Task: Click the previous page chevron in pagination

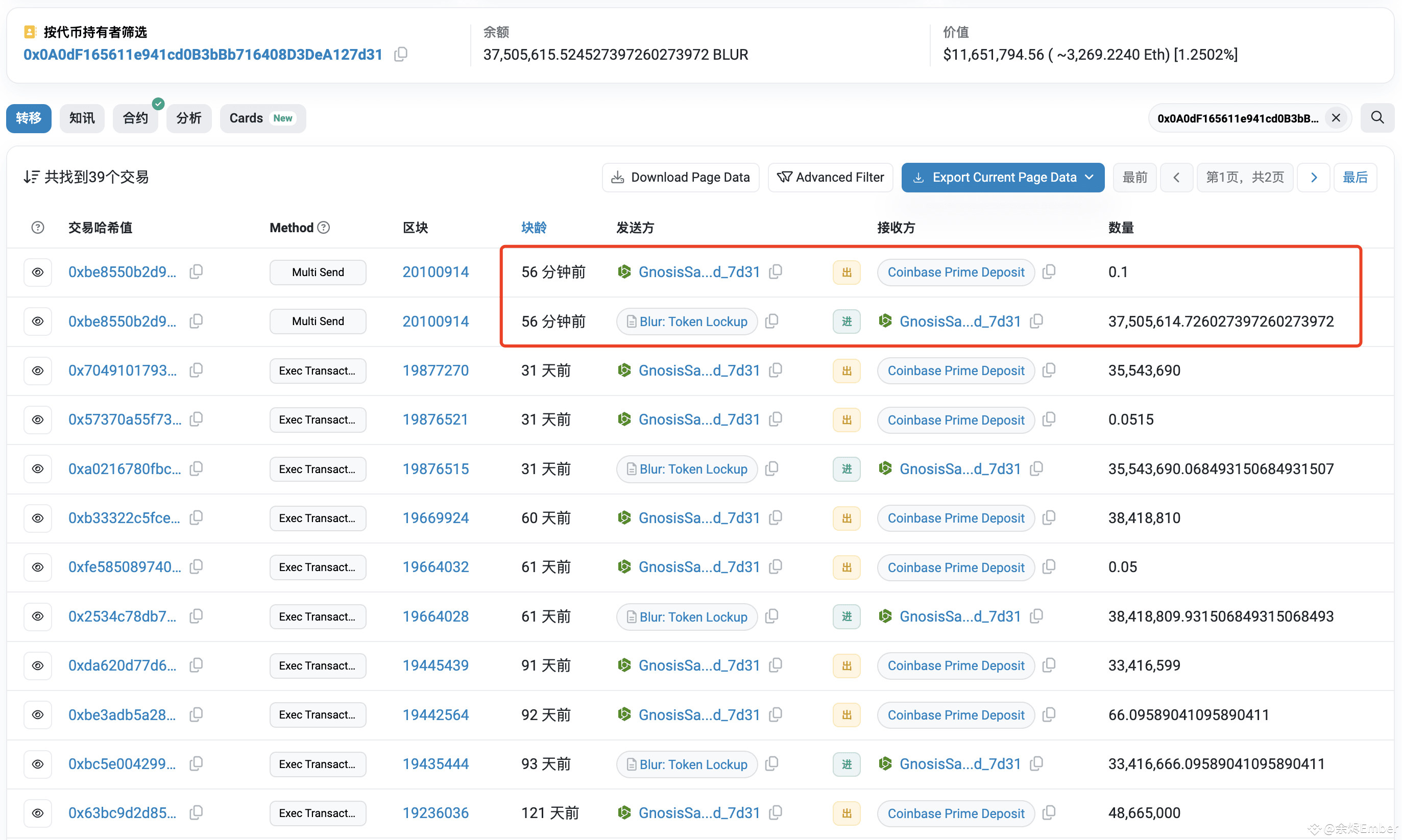Action: coord(1177,177)
